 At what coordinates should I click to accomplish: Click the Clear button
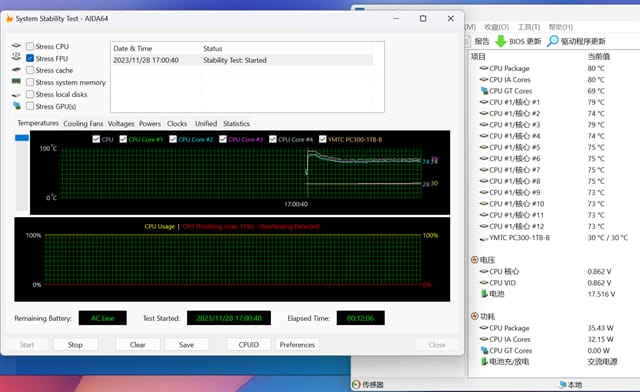coord(138,345)
